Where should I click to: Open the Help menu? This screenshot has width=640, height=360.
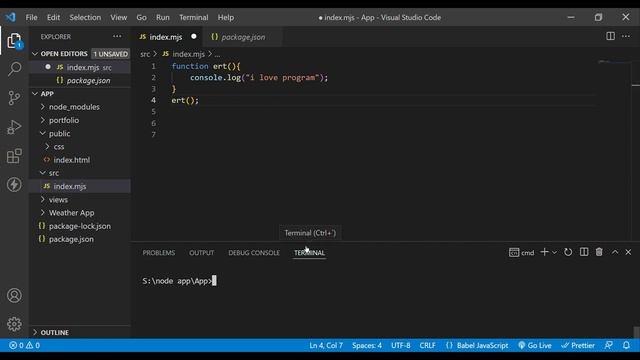(225, 18)
